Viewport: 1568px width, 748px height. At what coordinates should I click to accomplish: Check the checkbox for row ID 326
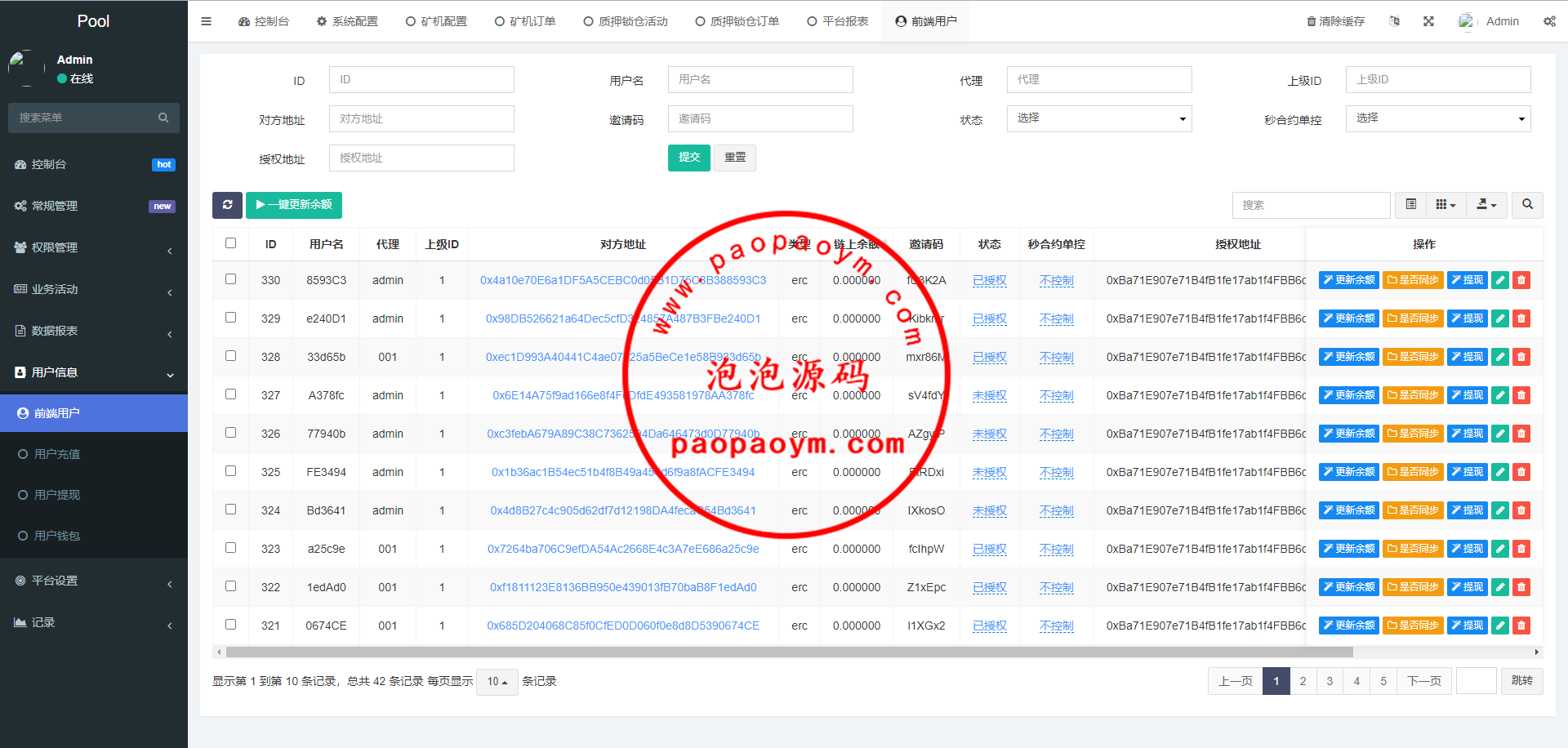click(x=231, y=432)
